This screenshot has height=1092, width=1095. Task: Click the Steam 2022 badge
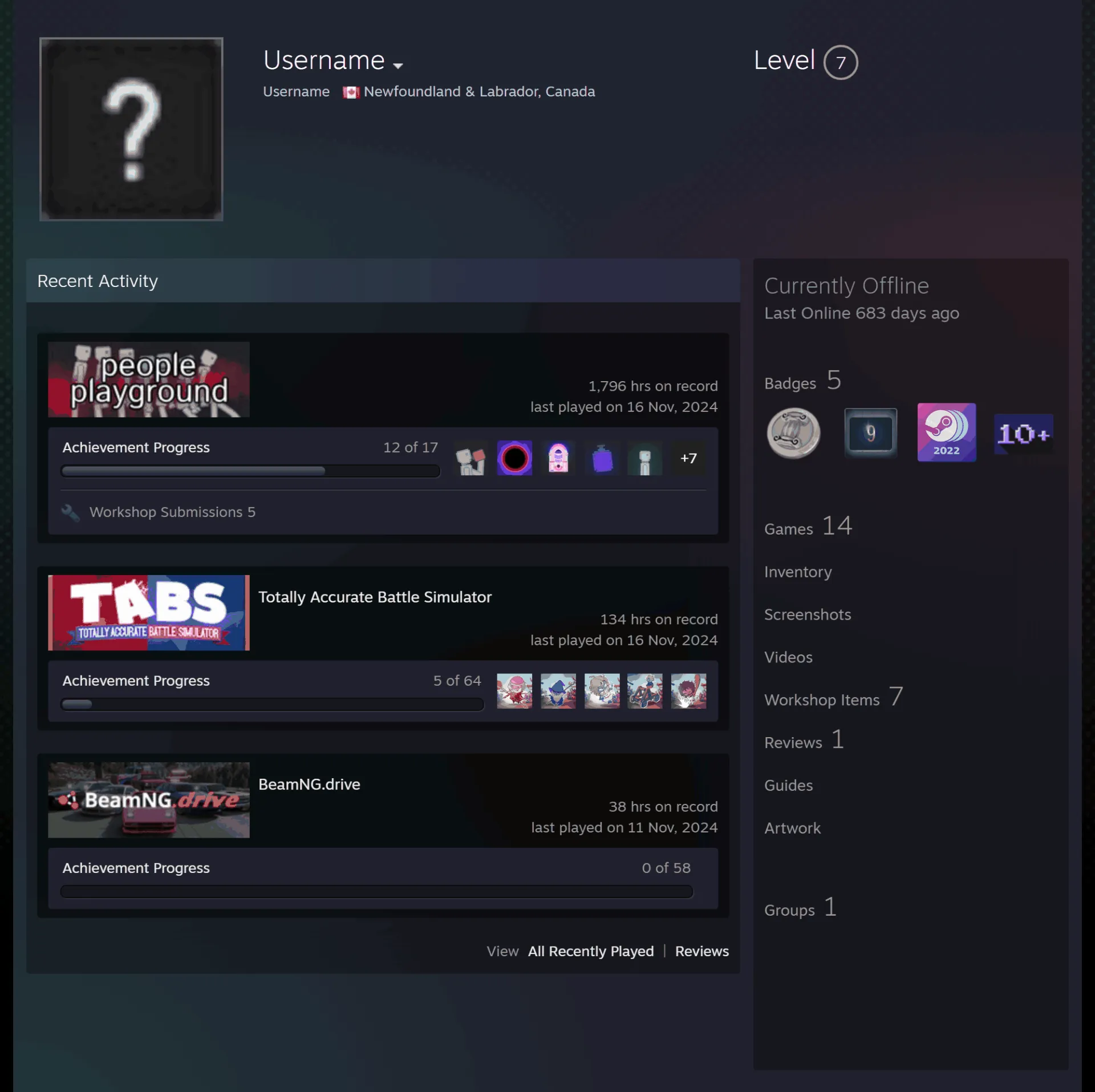point(947,432)
